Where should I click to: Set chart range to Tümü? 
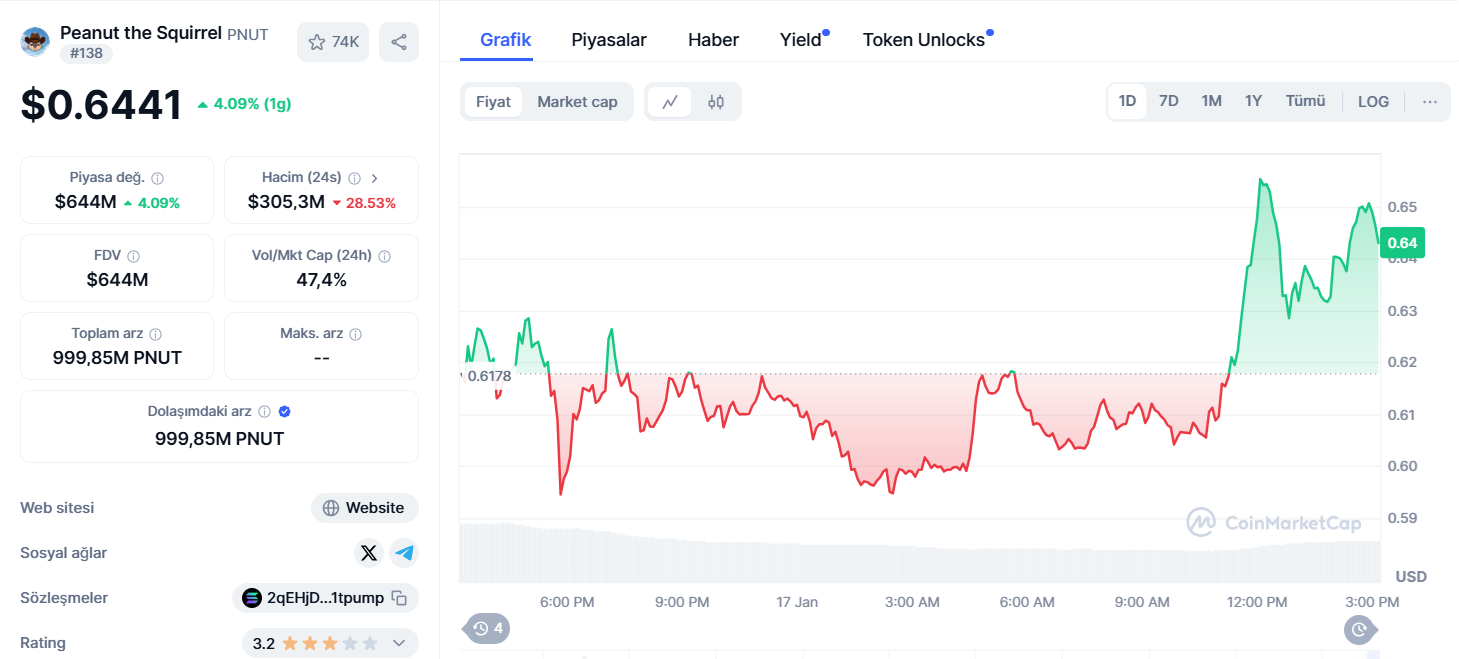pyautogui.click(x=1305, y=101)
